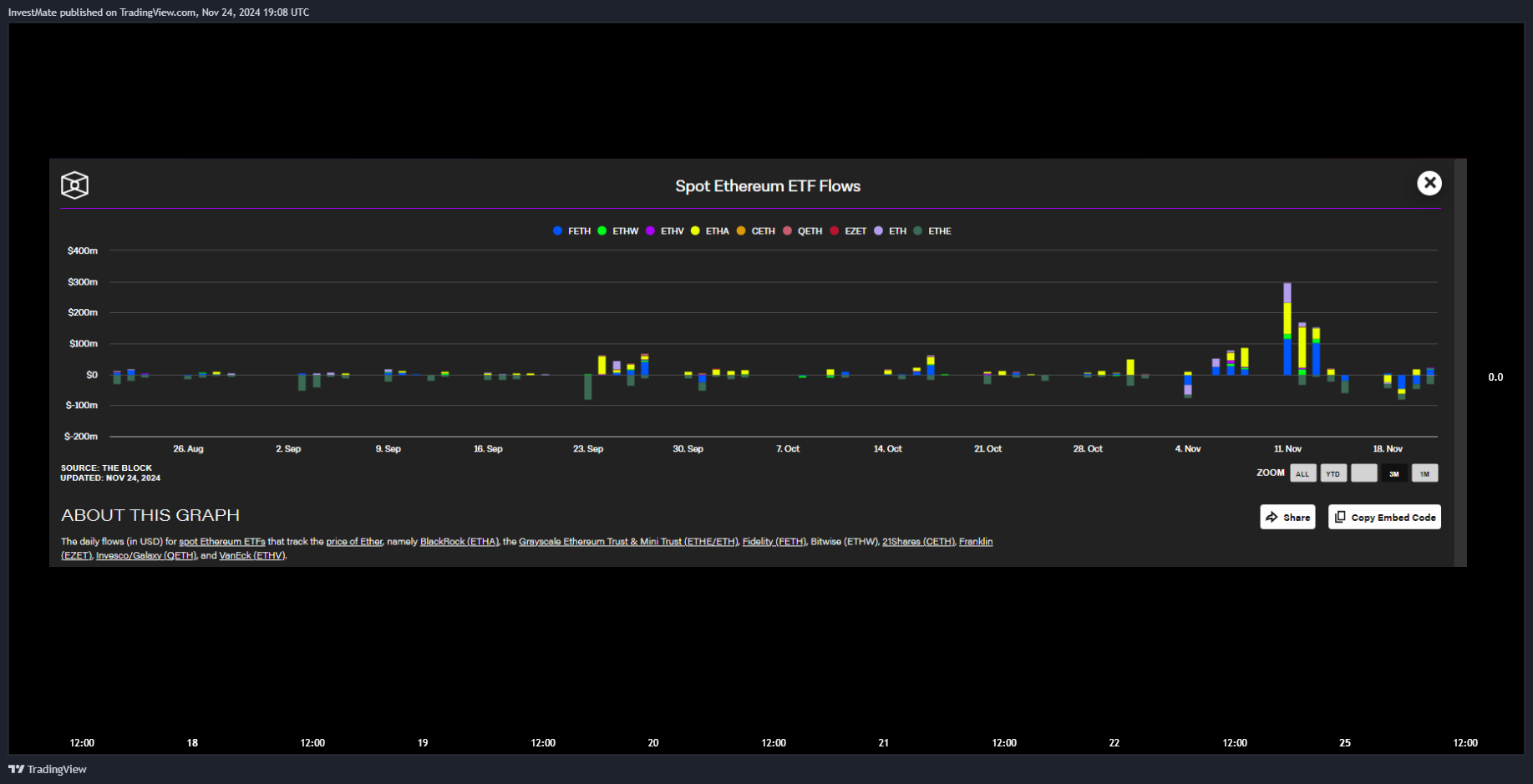Screen dimensions: 1533x784
Task: Open the spot Ethereum ETFs link
Action: 221,542
